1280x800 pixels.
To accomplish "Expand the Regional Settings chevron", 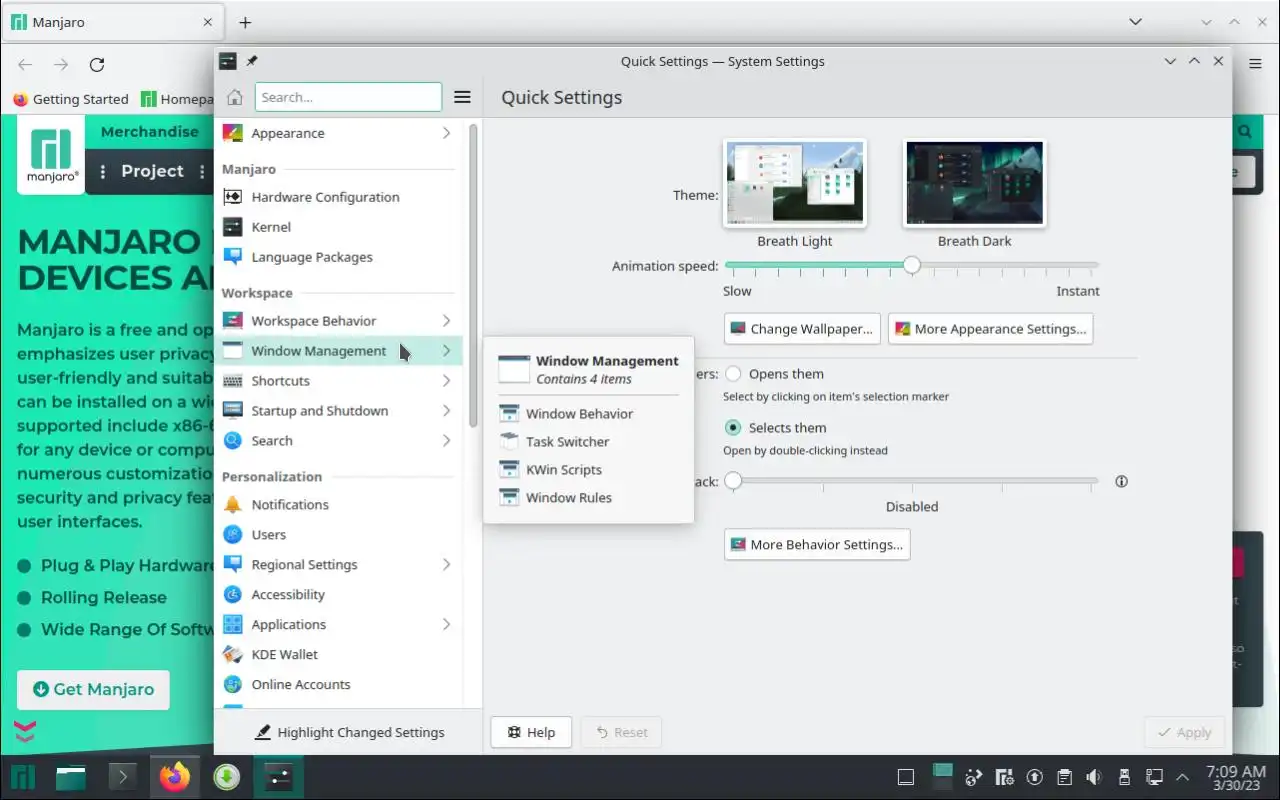I will (x=446, y=565).
